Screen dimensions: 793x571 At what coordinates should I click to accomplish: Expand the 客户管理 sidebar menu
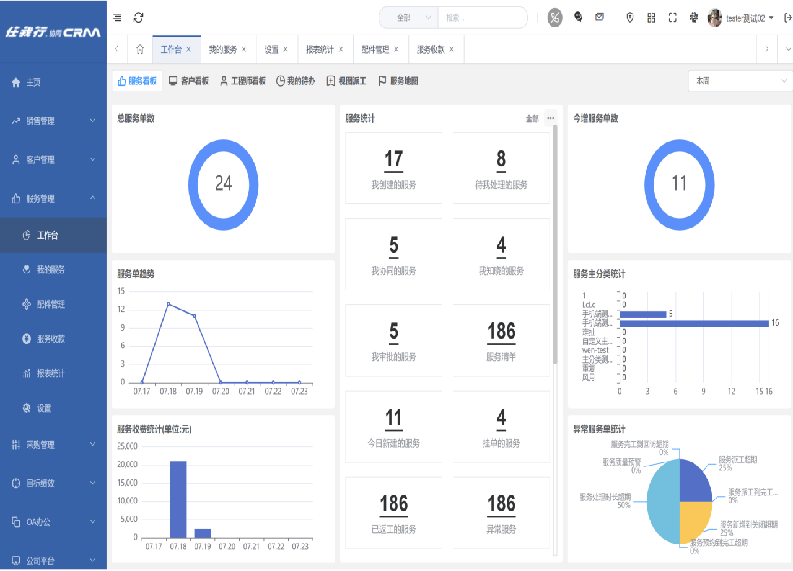click(53, 159)
